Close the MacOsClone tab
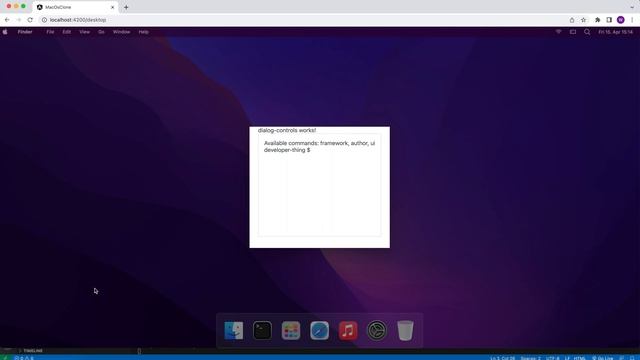The width and height of the screenshot is (640, 360). pos(113,7)
